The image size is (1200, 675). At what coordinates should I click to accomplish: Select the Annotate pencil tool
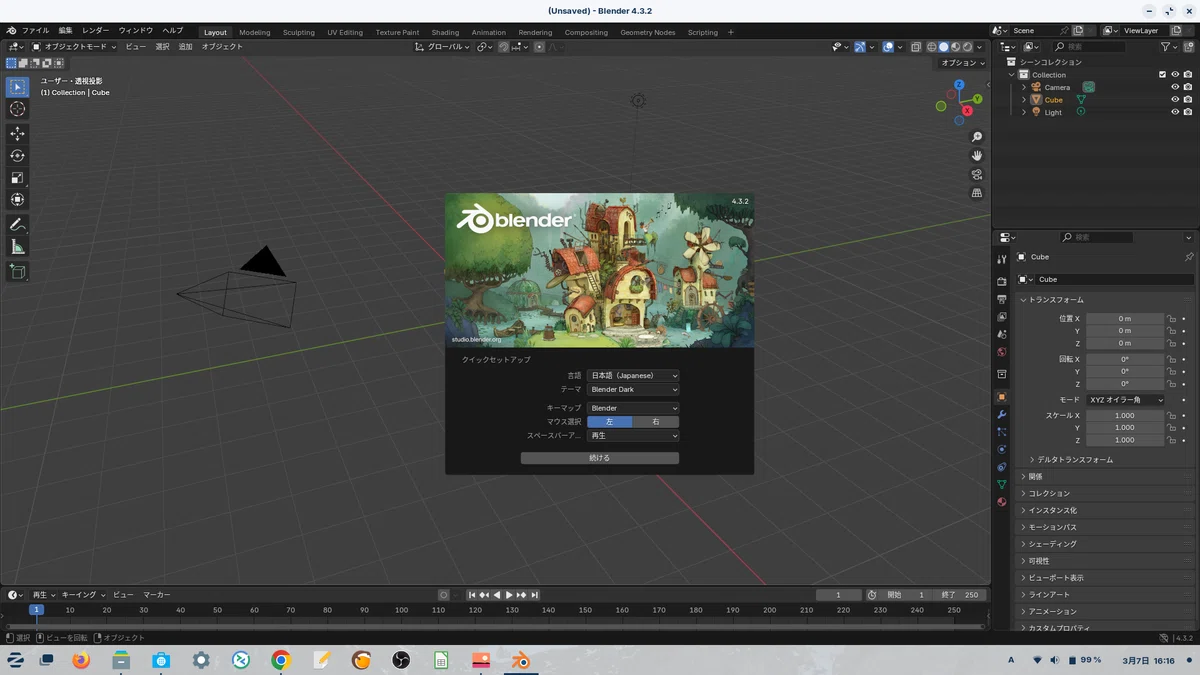(17, 225)
